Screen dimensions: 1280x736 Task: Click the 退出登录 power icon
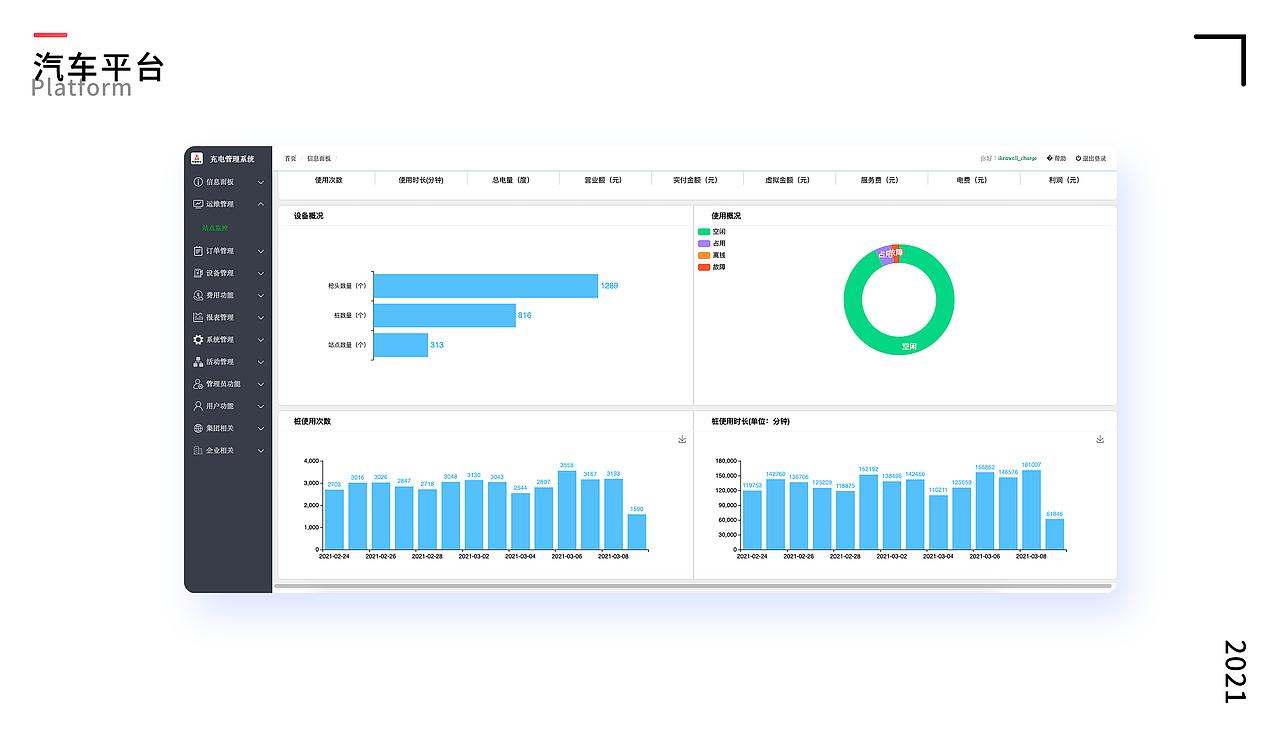coord(1079,158)
